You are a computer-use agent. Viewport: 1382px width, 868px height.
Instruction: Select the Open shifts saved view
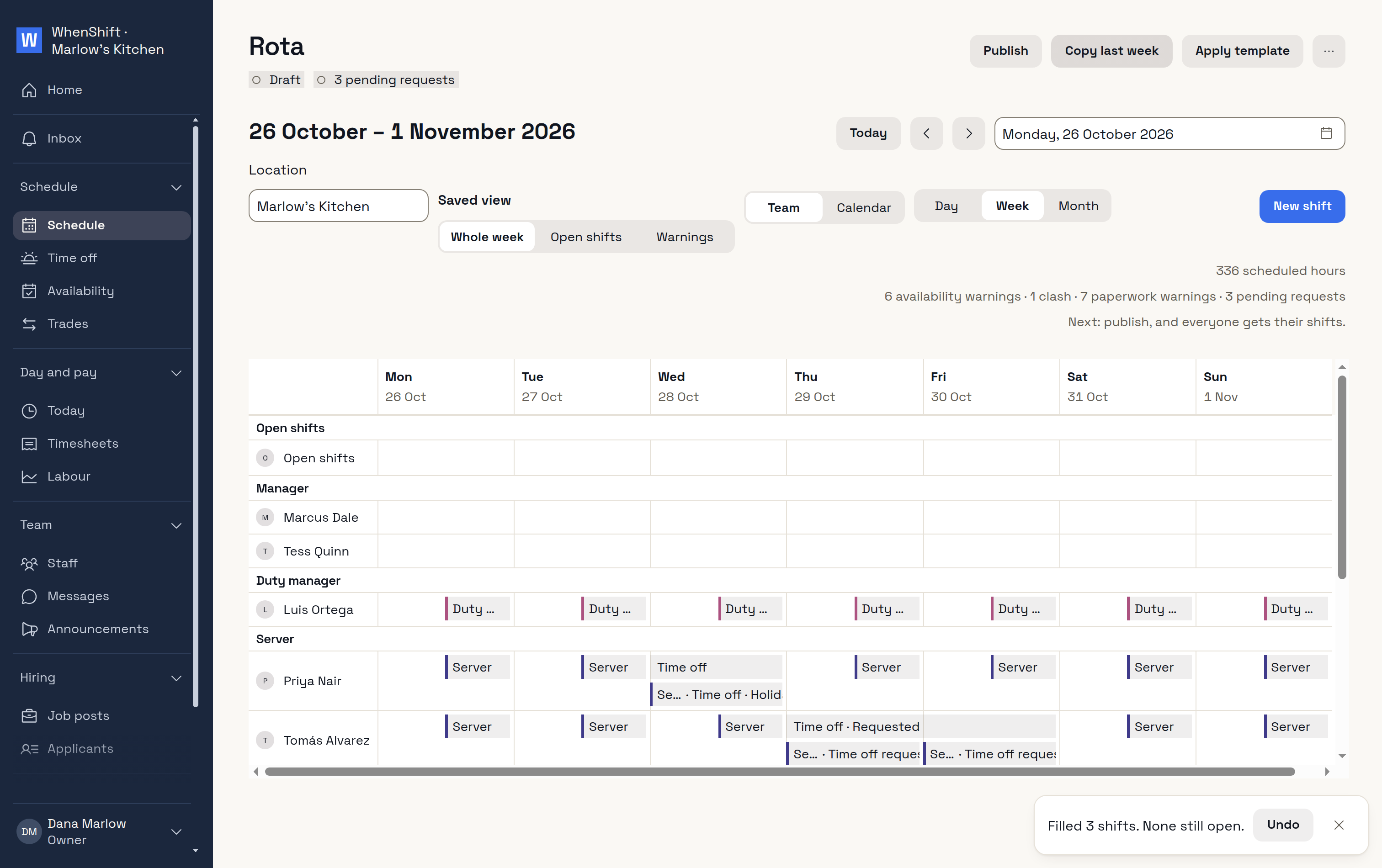[586, 237]
